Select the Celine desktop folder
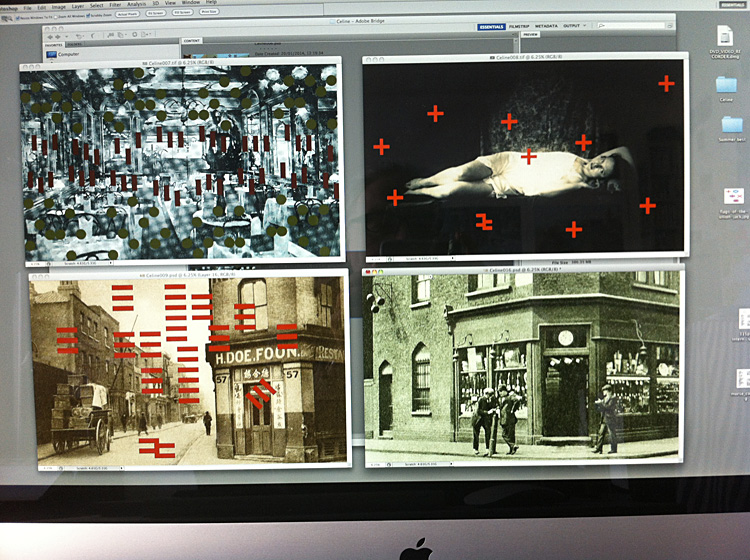The width and height of the screenshot is (750, 560). pos(726,89)
